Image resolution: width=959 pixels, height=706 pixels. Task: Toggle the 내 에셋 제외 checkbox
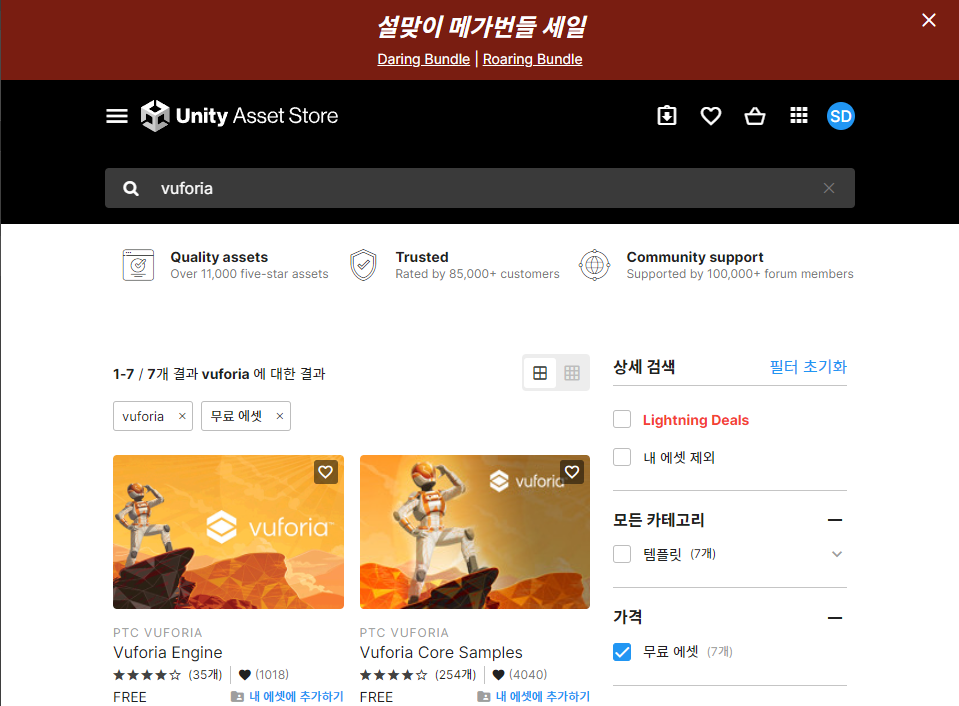coord(622,457)
